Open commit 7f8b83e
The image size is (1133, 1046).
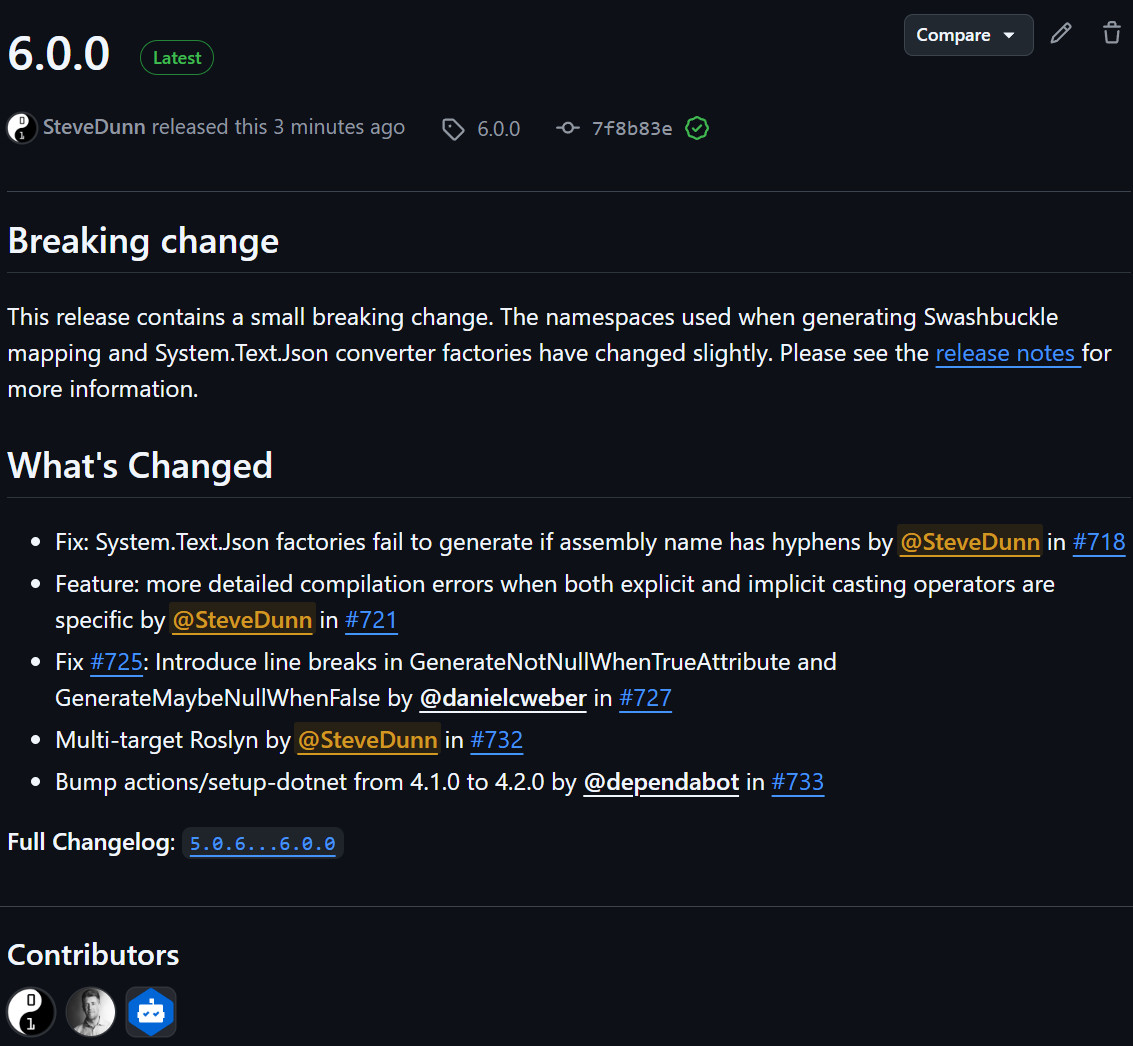[x=632, y=129]
